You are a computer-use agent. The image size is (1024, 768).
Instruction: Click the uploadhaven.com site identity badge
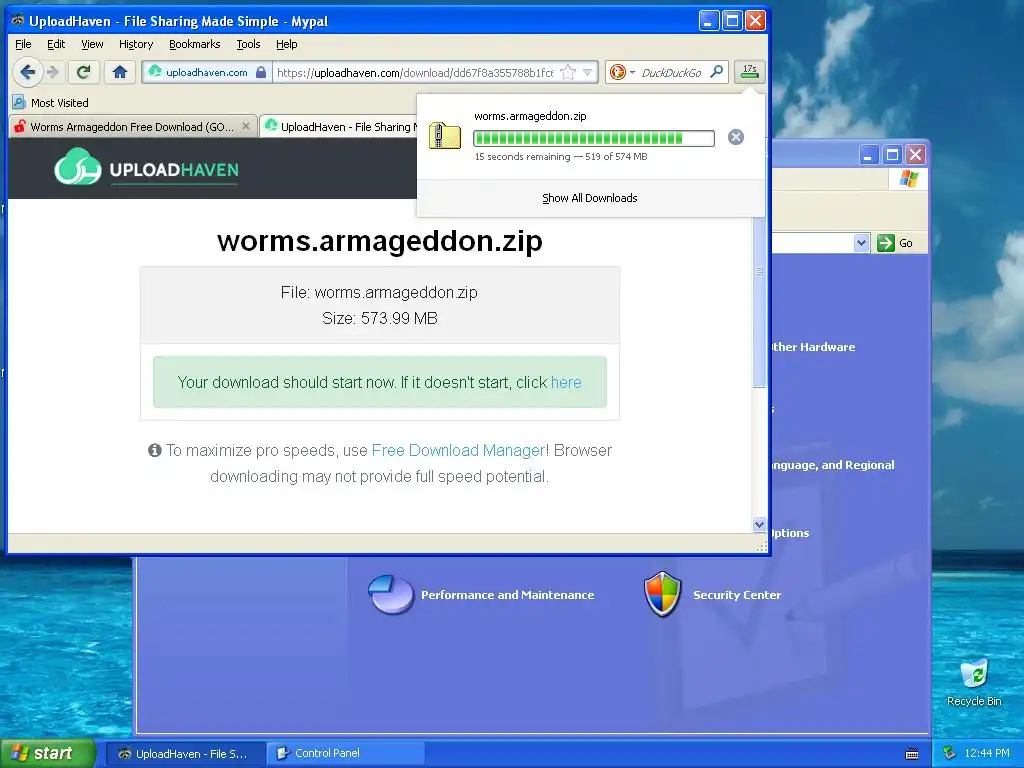click(206, 72)
